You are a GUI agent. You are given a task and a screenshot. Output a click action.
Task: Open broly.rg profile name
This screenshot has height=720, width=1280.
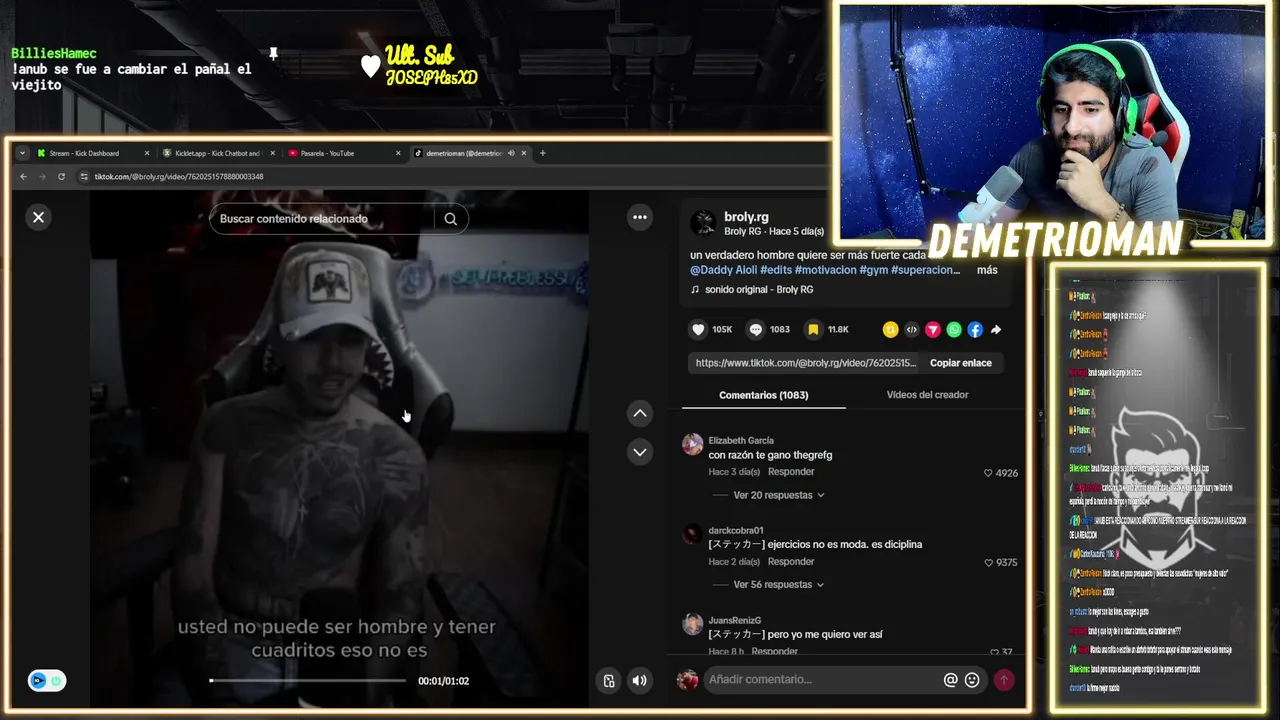click(x=746, y=217)
